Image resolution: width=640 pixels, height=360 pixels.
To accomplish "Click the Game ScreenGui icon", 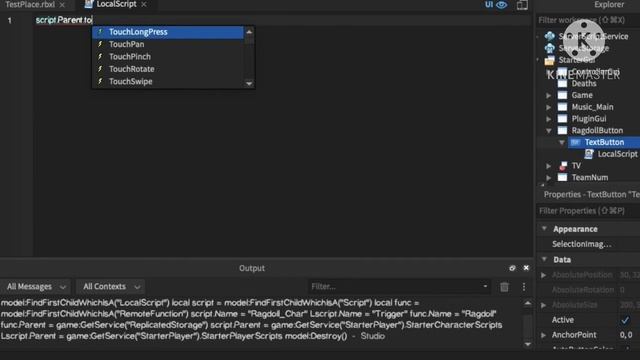I will 562,95.
